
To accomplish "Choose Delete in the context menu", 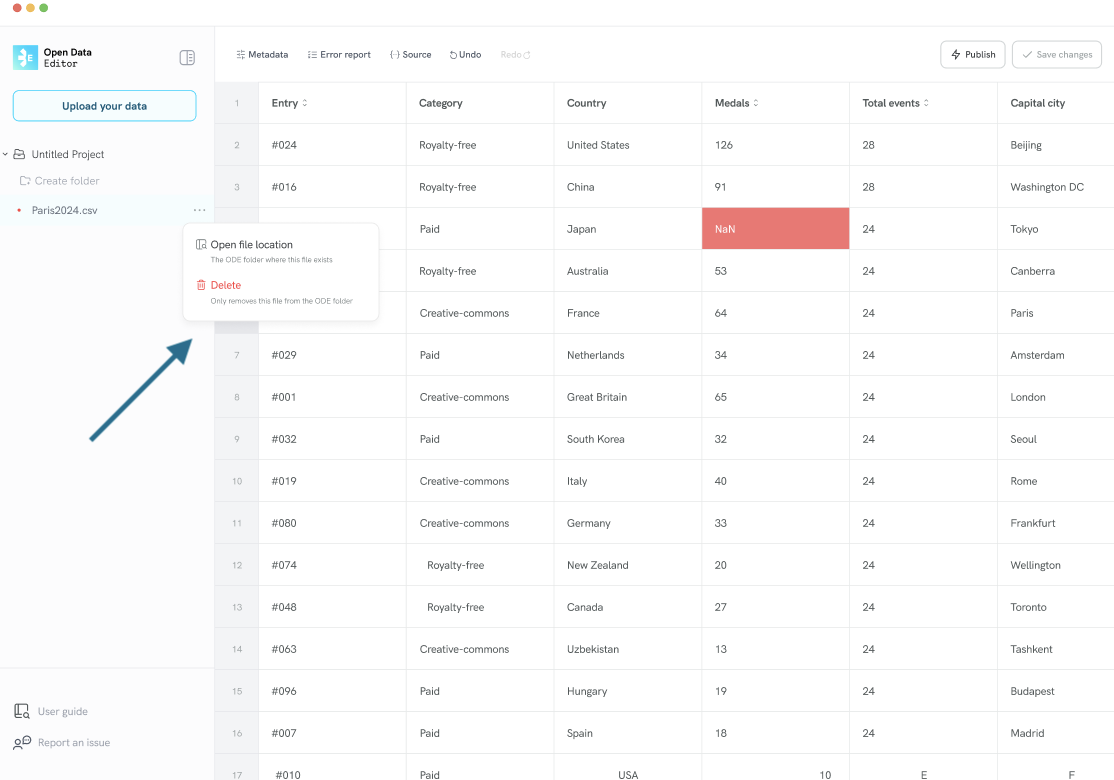I will click(x=224, y=285).
